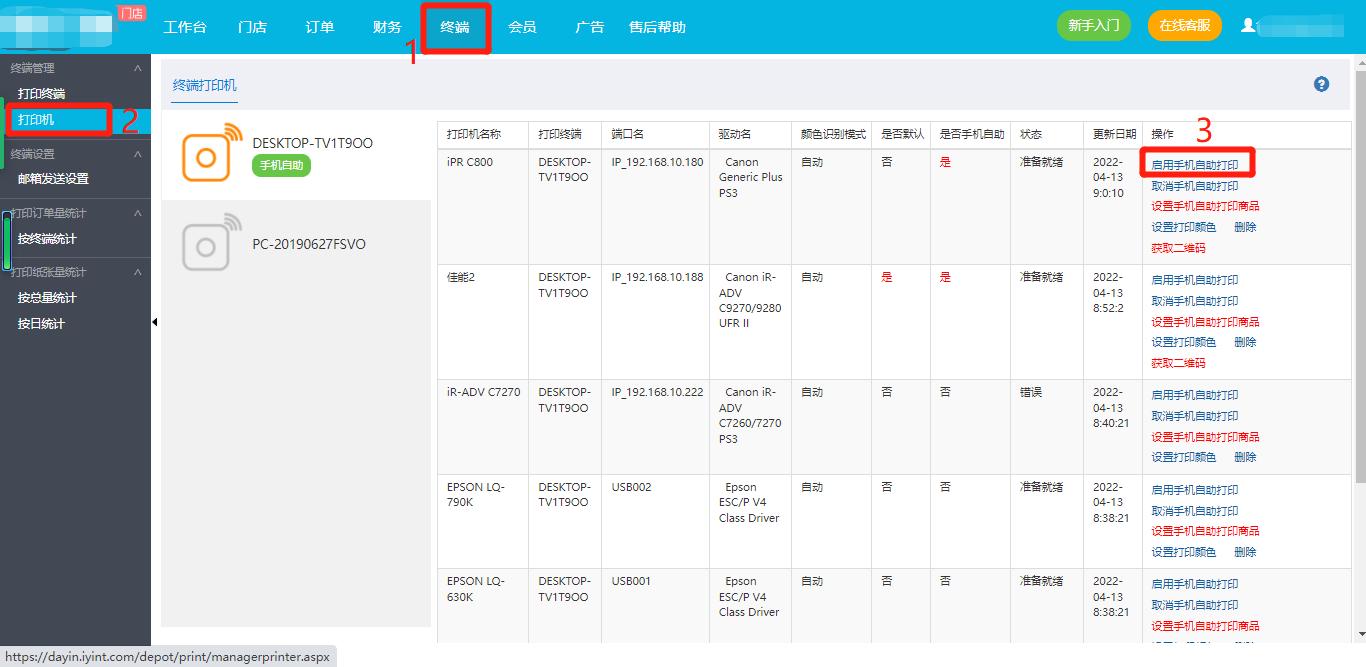Collapse the 终端设置 sidebar section
Screen dimensions: 1366x667
pyautogui.click(x=138, y=154)
